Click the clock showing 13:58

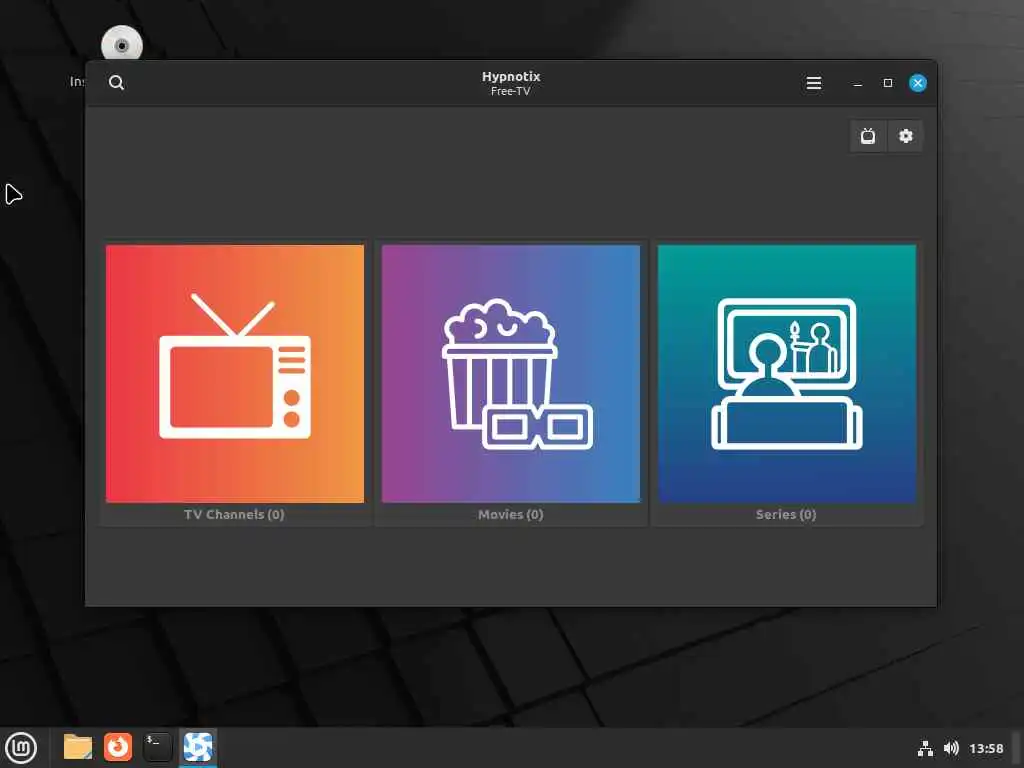point(986,748)
